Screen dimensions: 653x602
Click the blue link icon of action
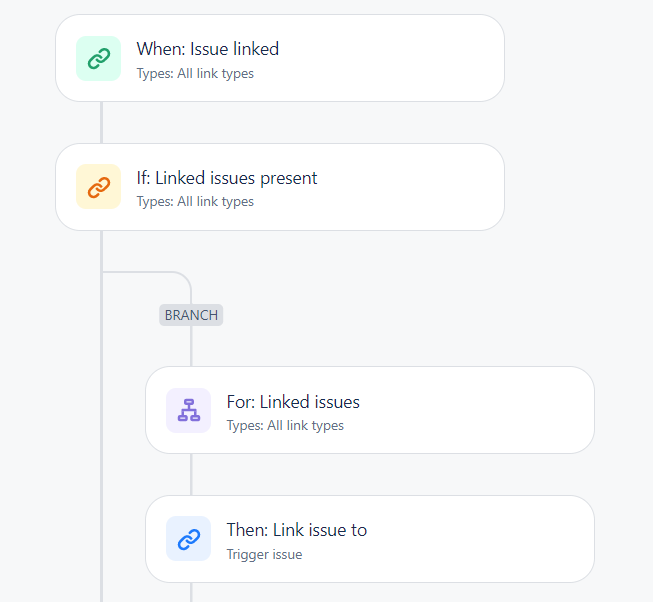coord(189,539)
